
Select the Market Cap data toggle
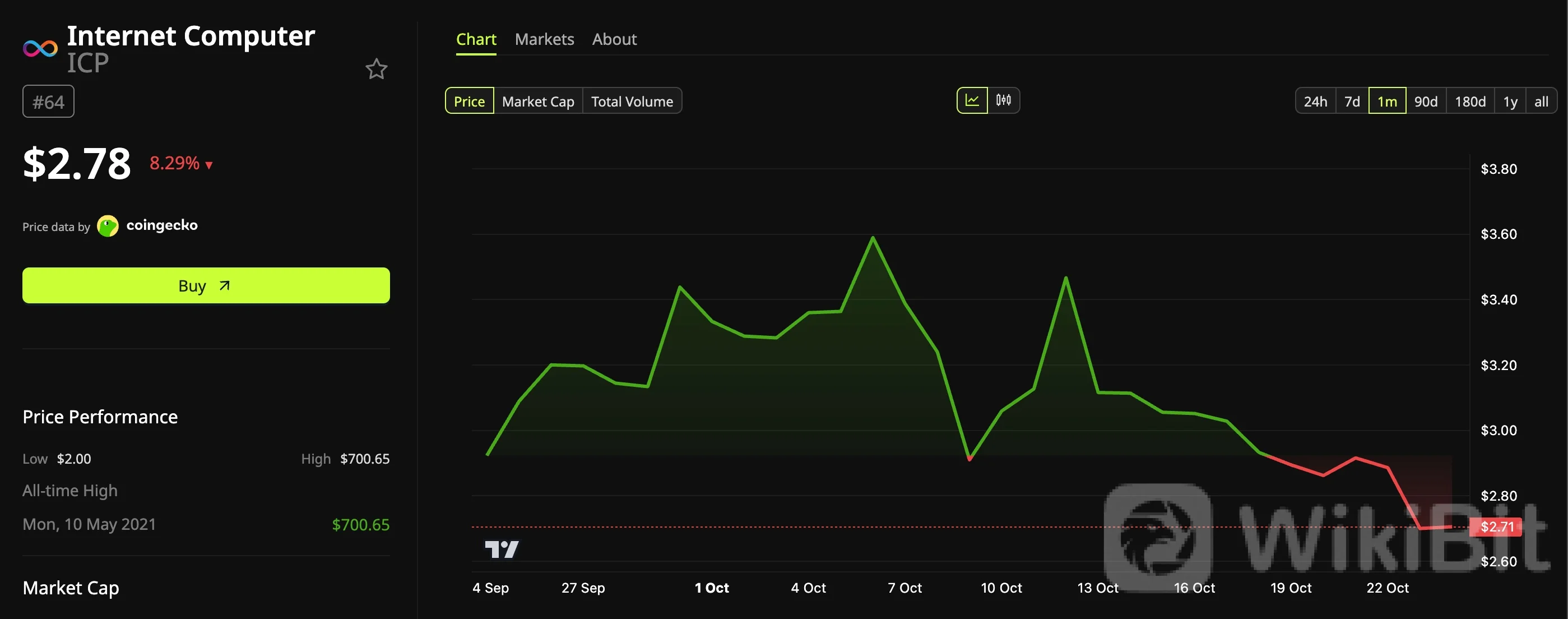pos(538,101)
